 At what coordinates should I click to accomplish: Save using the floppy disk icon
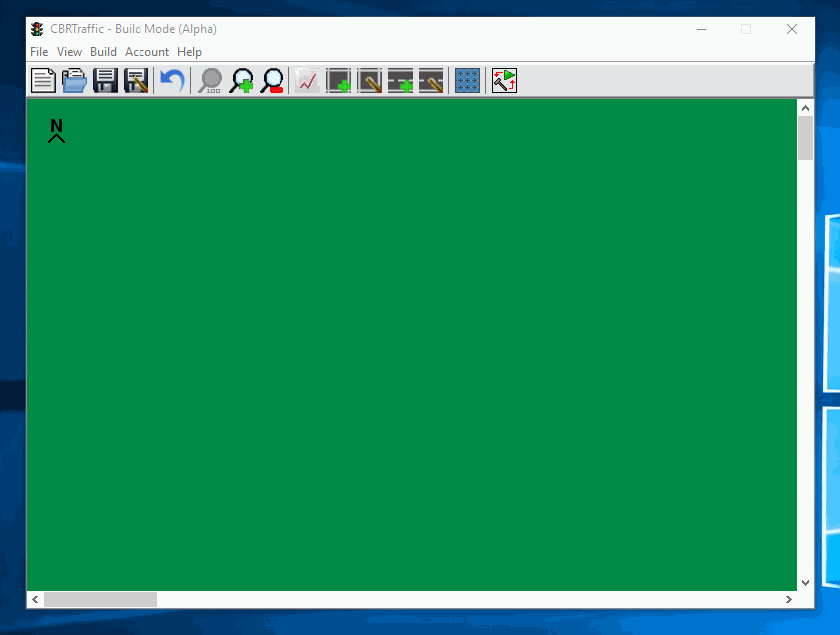click(x=105, y=81)
